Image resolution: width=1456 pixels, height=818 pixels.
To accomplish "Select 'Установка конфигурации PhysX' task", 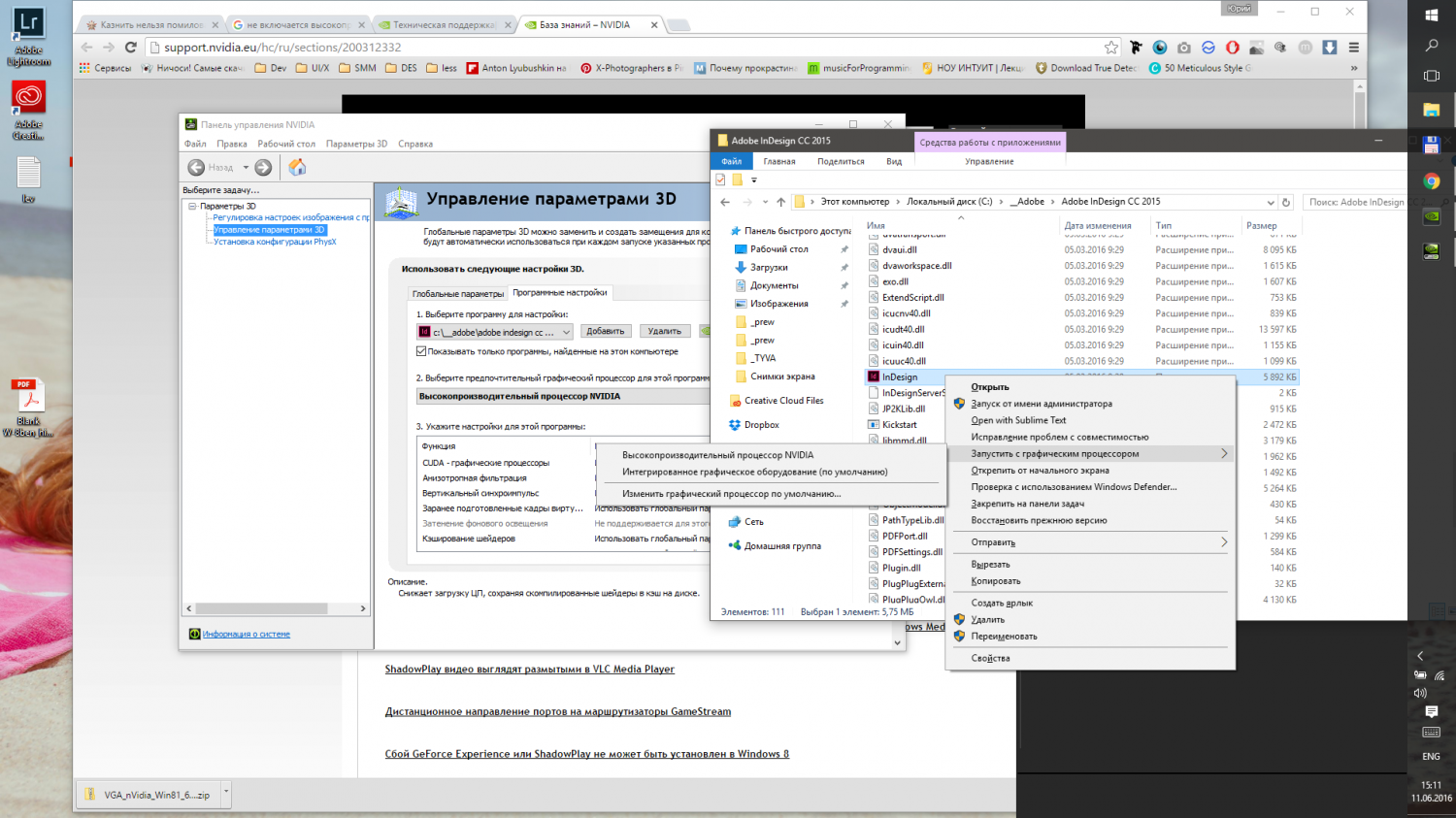I will tap(275, 242).
